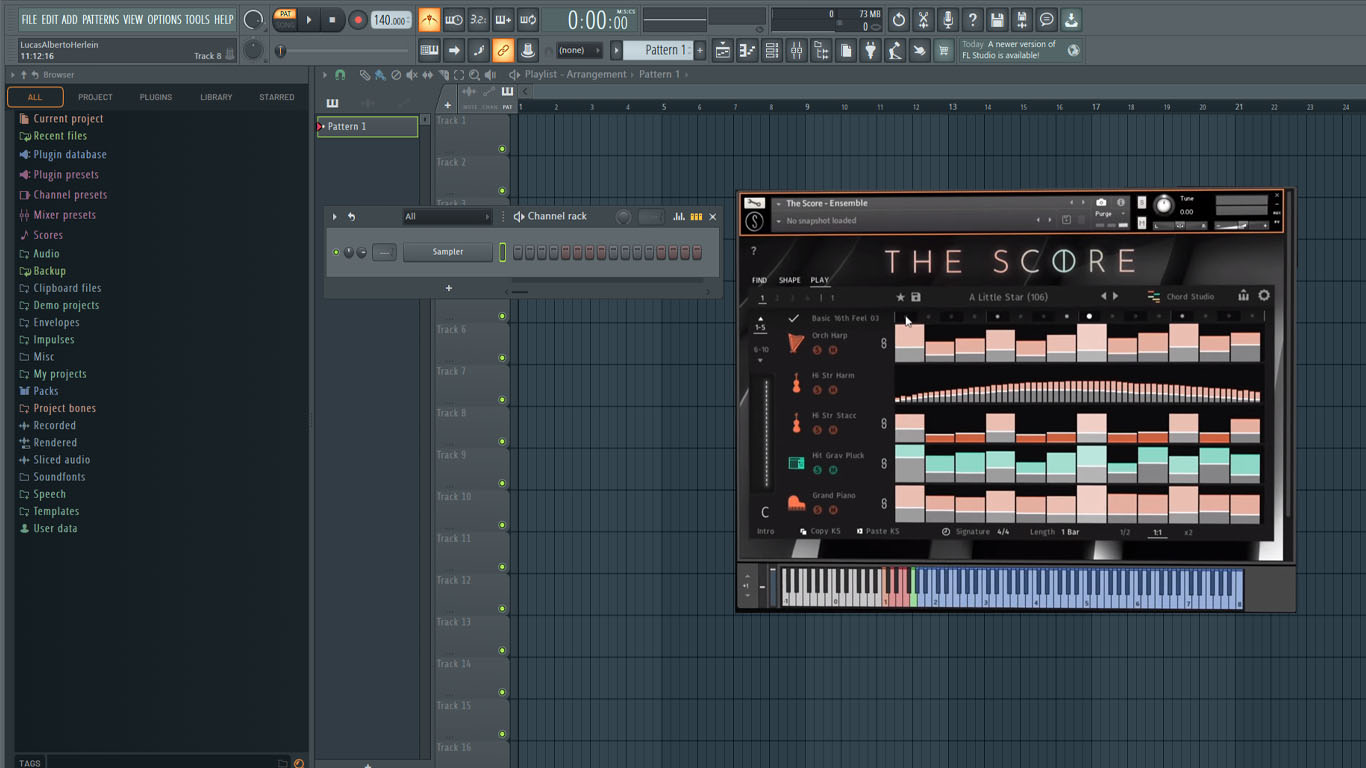Click the Orch Harp instrument icon
The height and width of the screenshot is (768, 1366).
click(x=796, y=343)
